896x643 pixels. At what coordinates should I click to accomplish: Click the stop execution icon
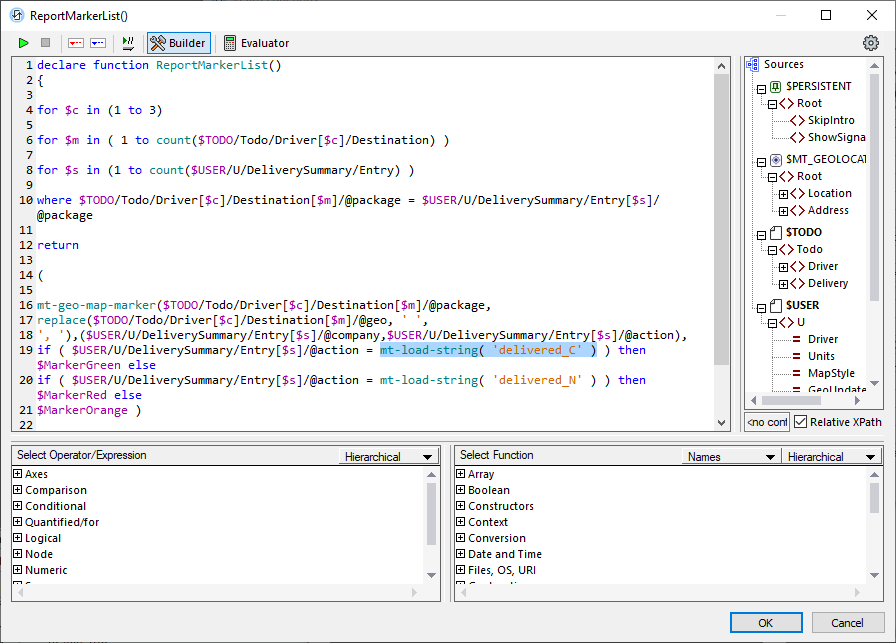pyautogui.click(x=44, y=43)
